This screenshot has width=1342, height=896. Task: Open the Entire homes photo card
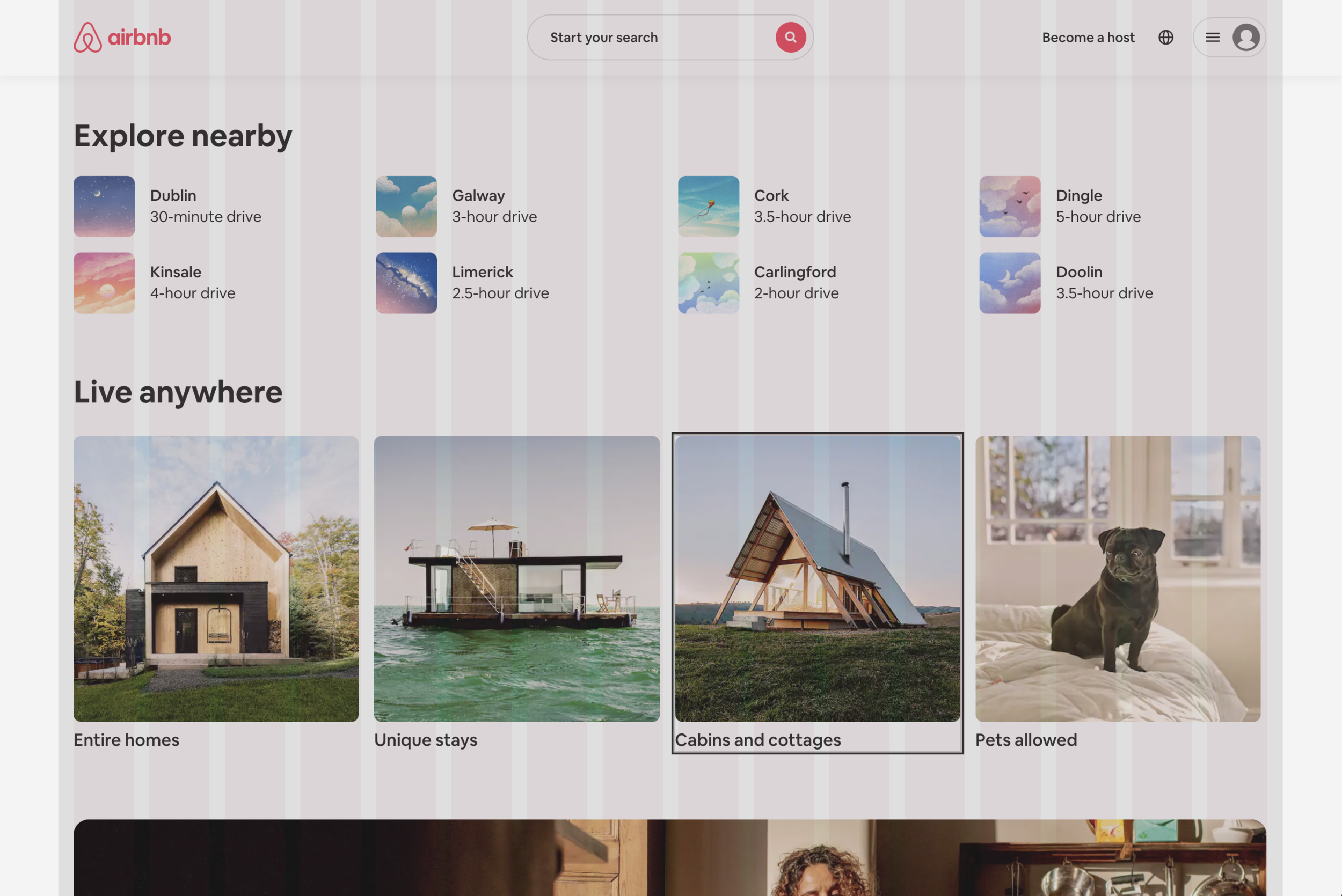(x=216, y=578)
